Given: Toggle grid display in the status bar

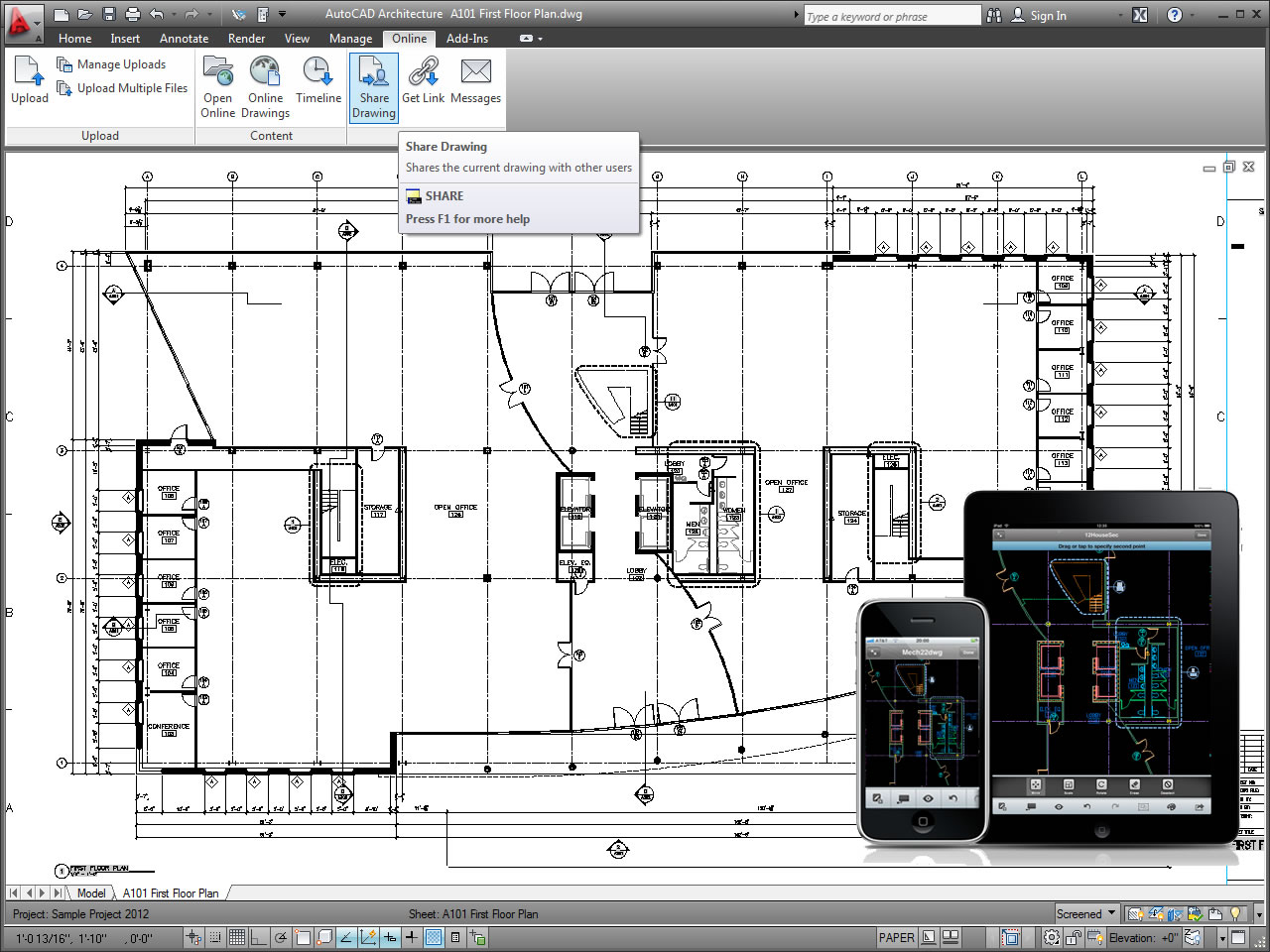Looking at the screenshot, I should coord(237,937).
